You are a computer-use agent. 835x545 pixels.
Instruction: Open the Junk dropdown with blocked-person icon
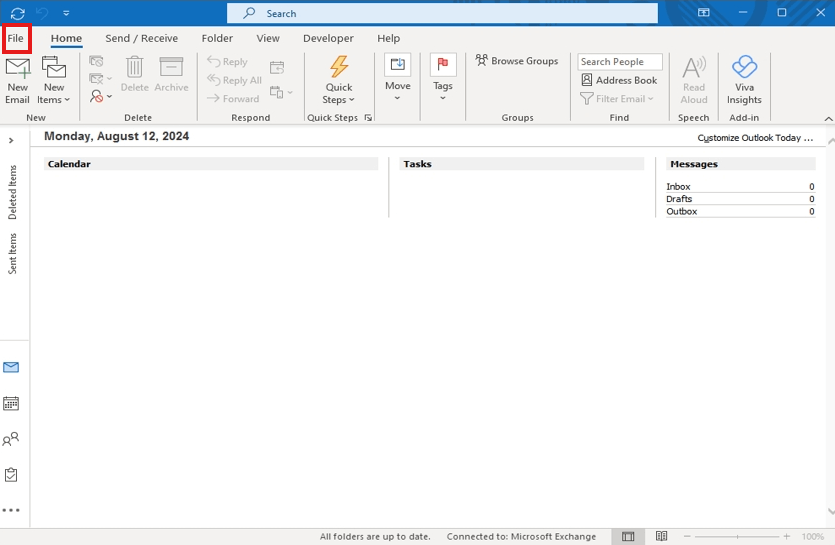pyautogui.click(x=100, y=96)
